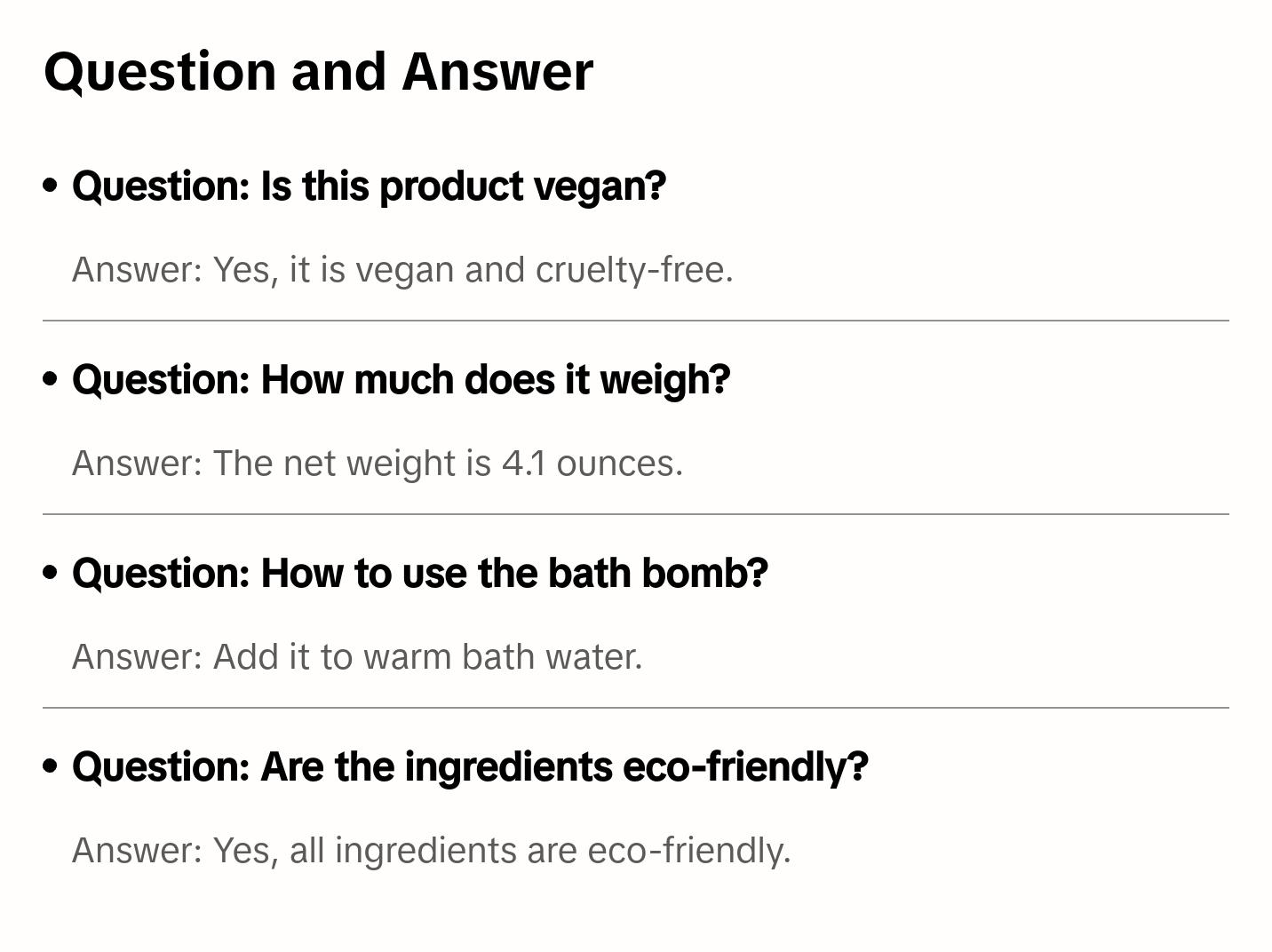Click the divider below the bath bomb answer

(x=636, y=708)
